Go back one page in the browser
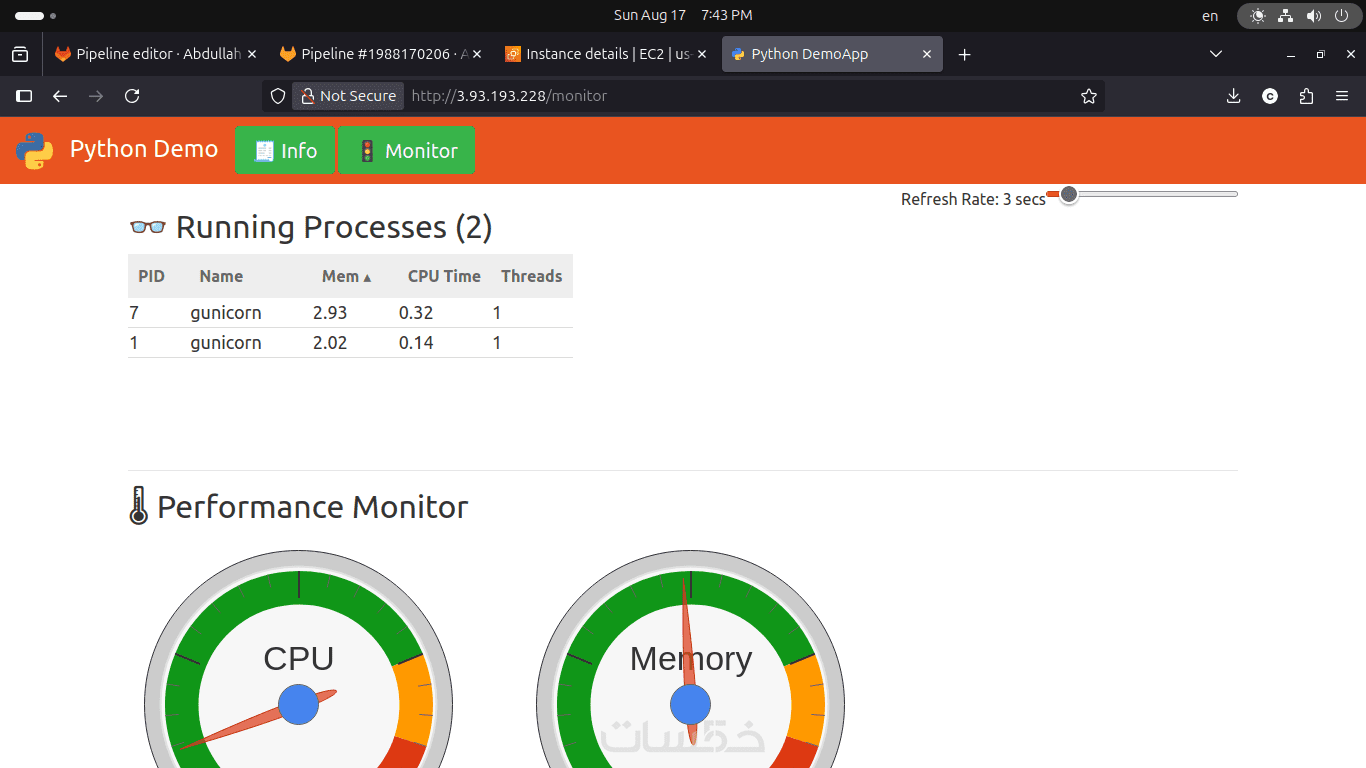This screenshot has width=1366, height=768. tap(60, 96)
